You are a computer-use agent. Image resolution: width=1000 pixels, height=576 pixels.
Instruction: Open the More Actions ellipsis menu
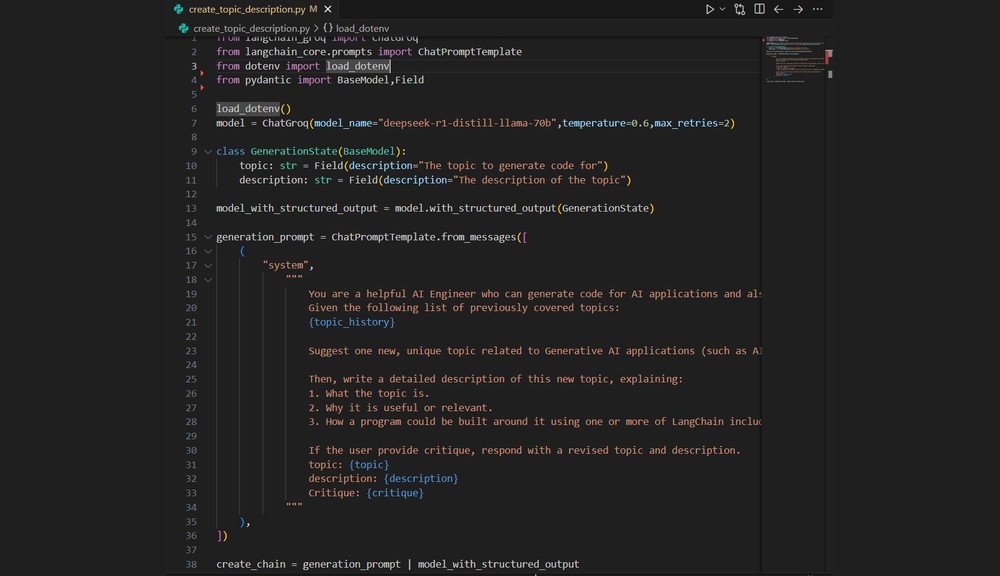point(818,9)
